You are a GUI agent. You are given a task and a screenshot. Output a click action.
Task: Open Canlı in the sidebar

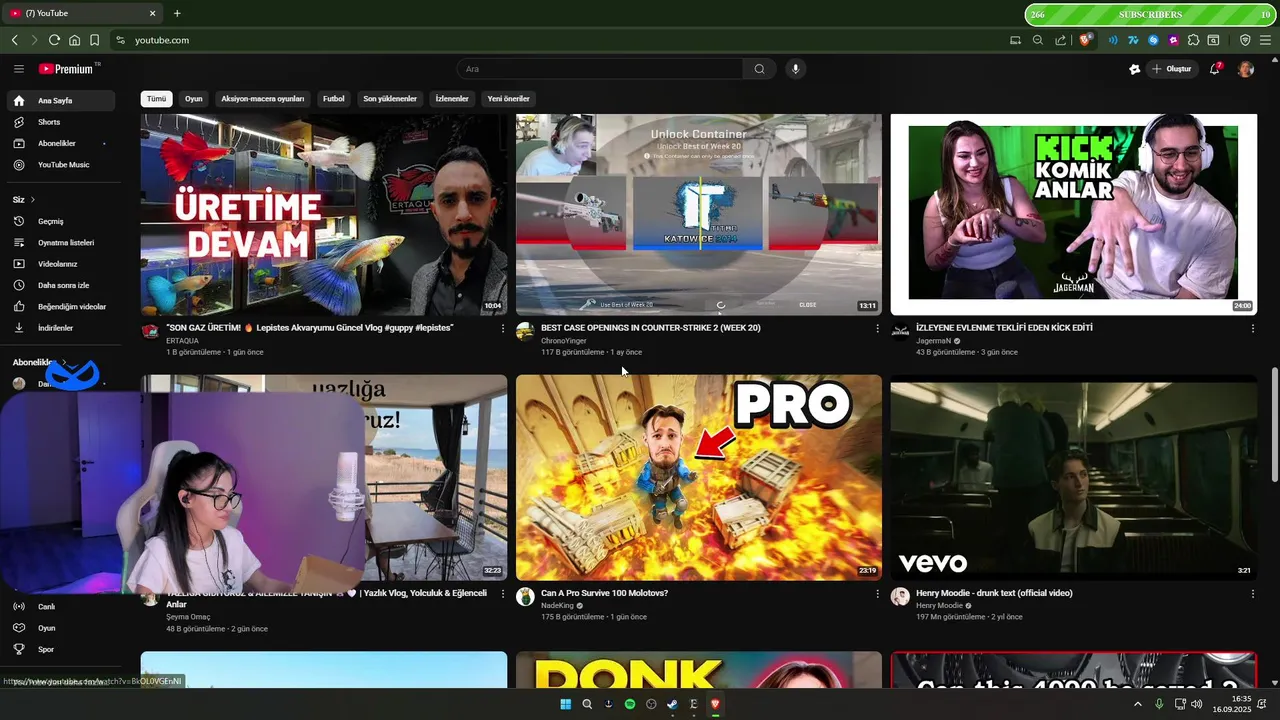[60, 607]
